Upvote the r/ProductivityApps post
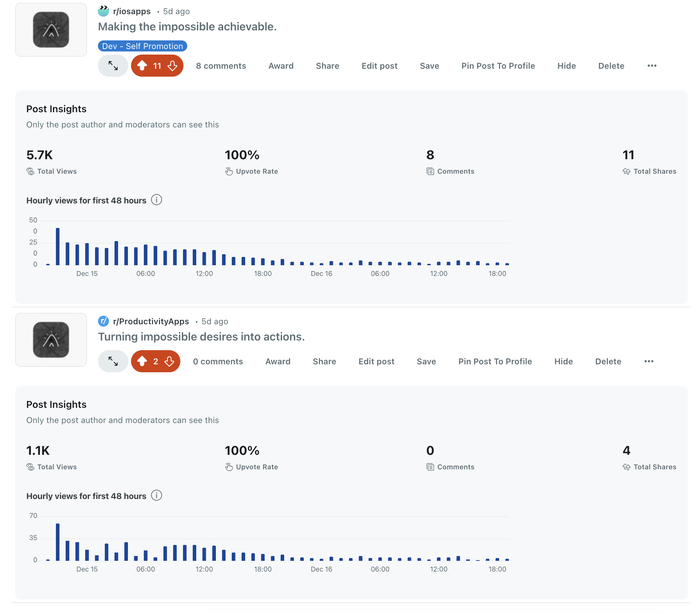 [x=142, y=362]
